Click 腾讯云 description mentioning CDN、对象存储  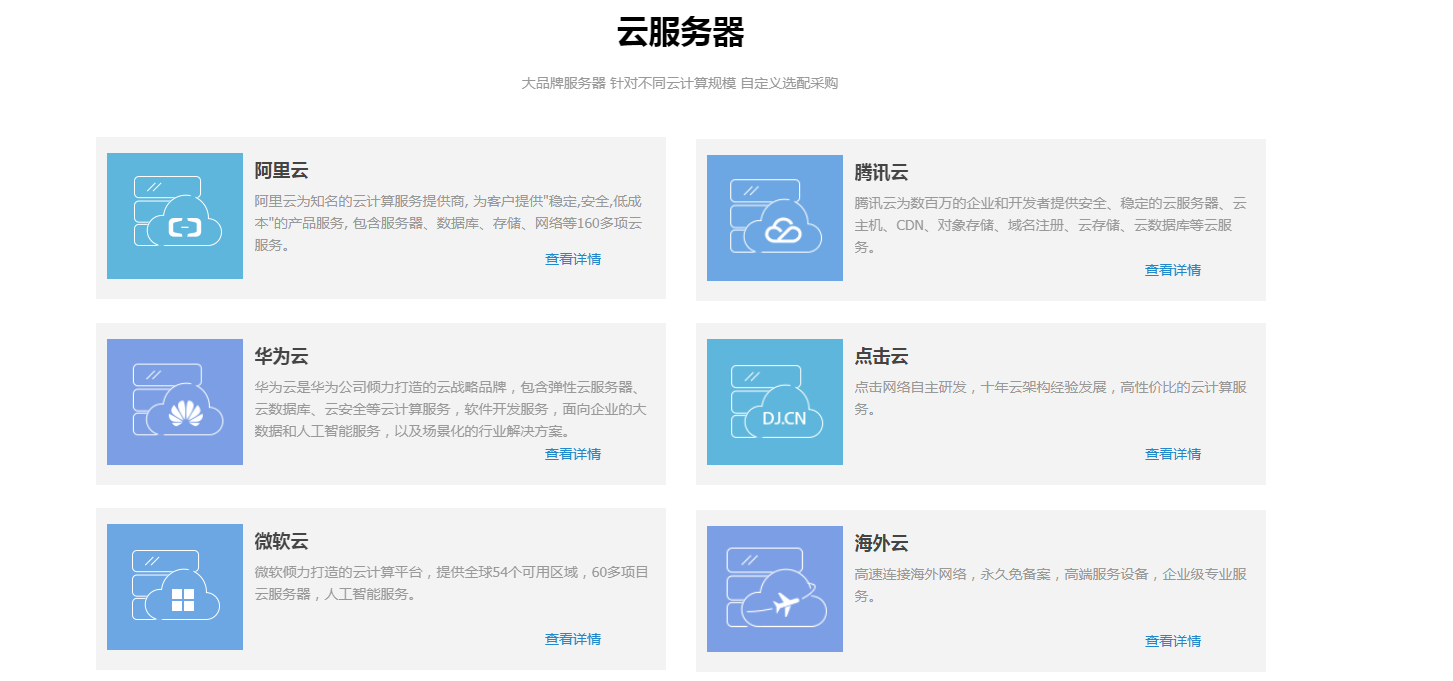1050,225
